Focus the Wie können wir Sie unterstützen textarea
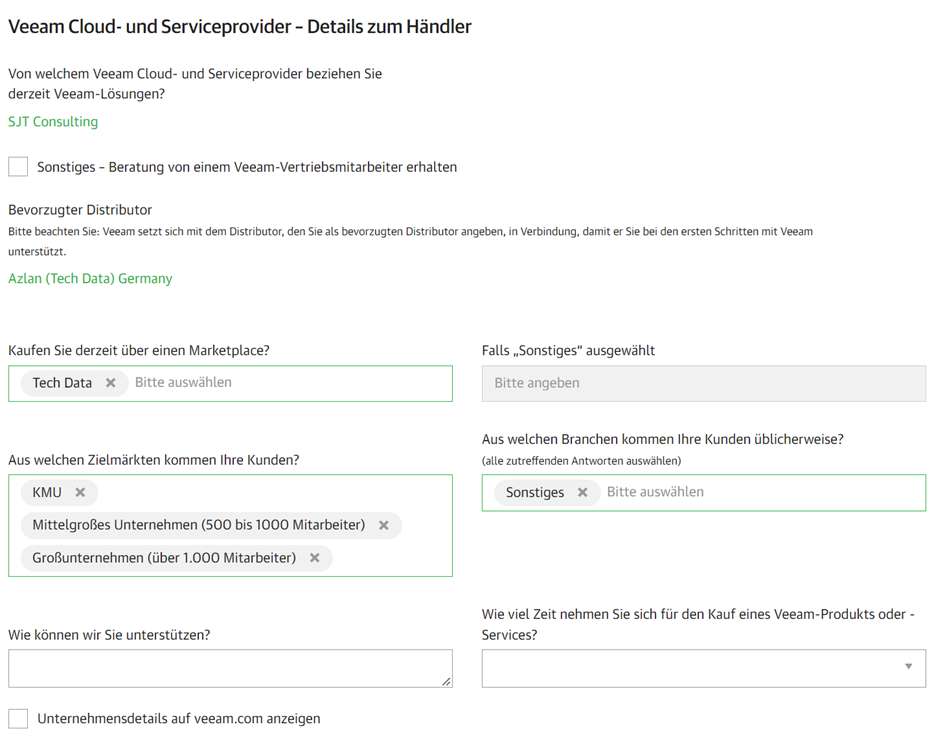The height and width of the screenshot is (755, 945). point(230,668)
